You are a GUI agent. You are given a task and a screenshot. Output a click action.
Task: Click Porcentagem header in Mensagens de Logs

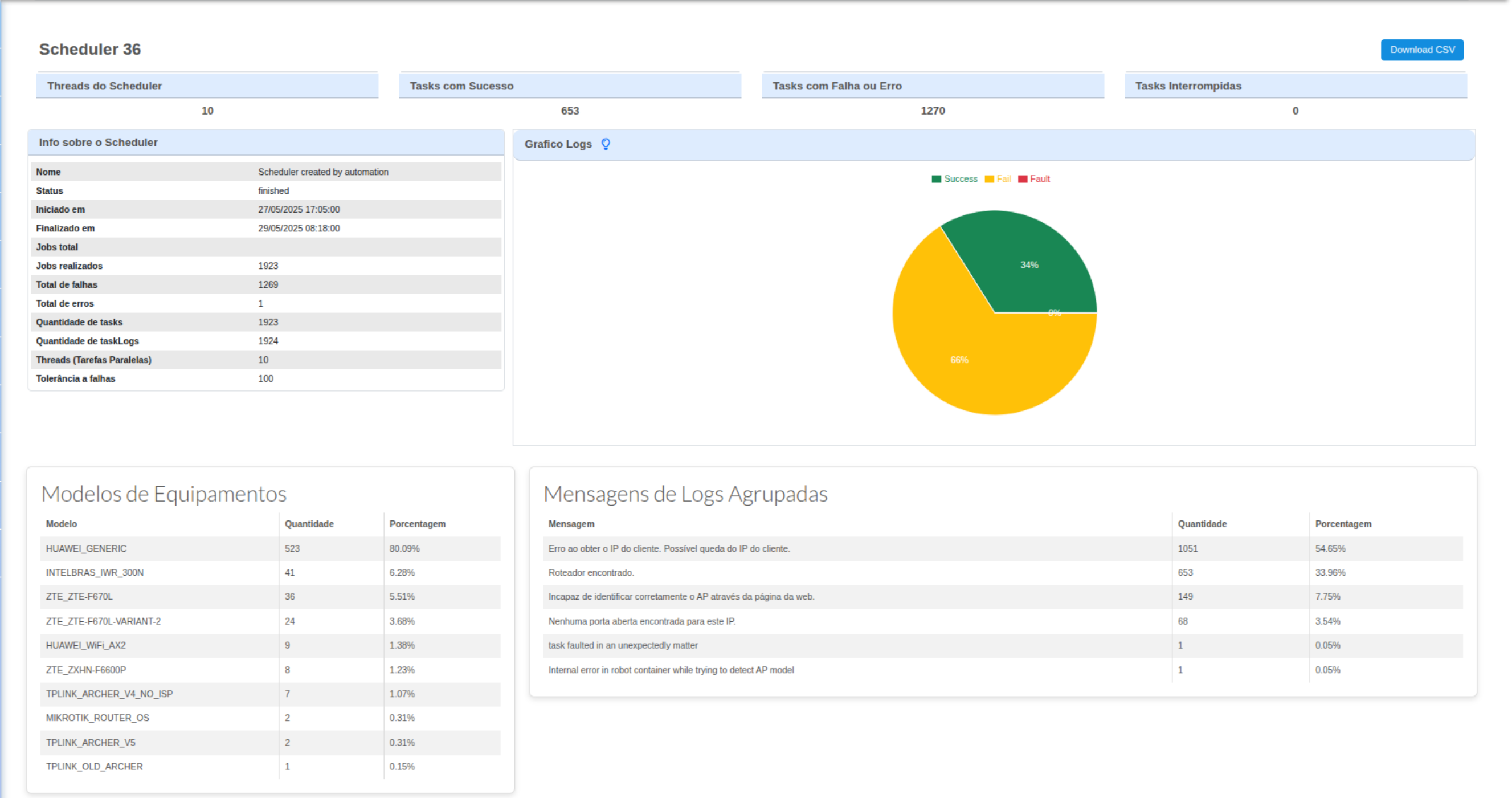[x=1343, y=524]
